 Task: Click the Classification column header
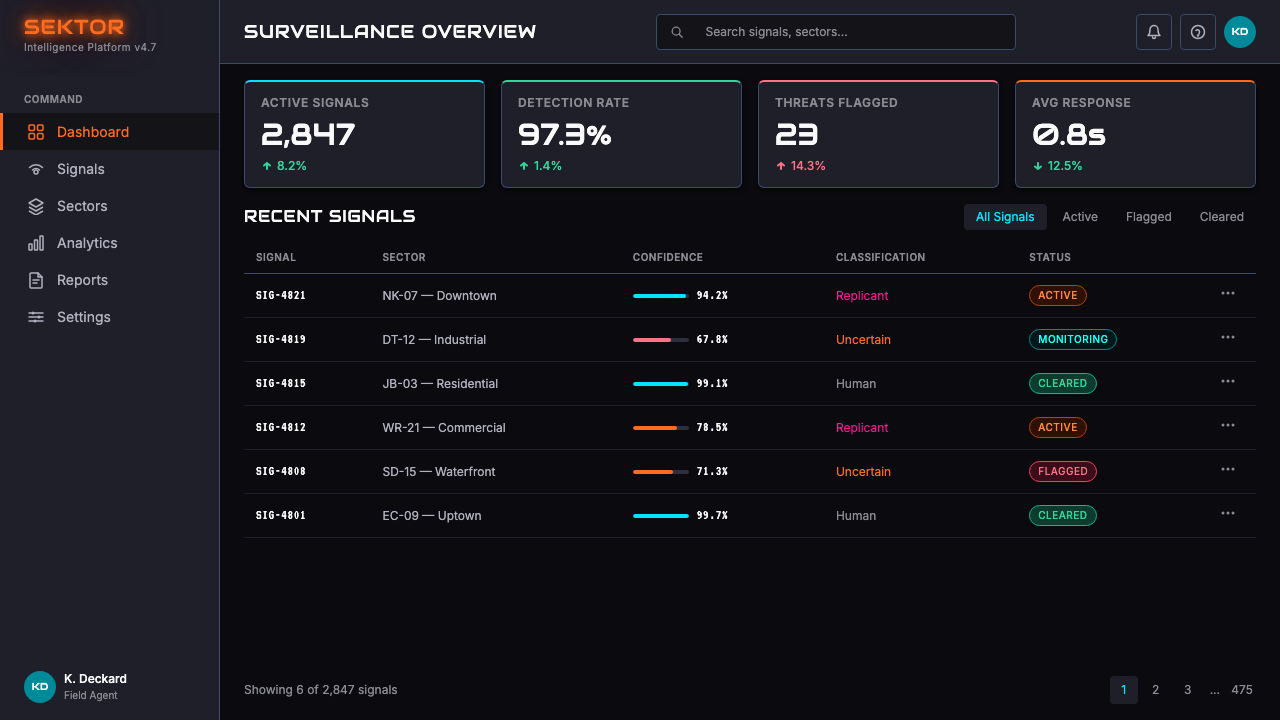point(880,257)
